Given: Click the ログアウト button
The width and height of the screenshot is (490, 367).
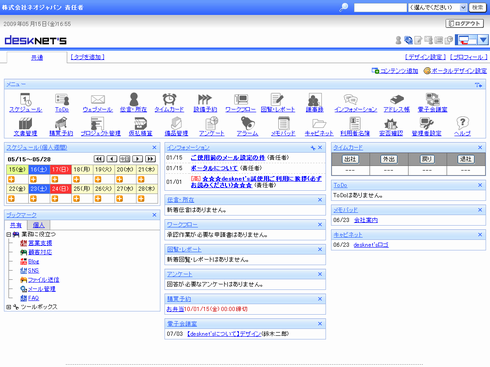Looking at the screenshot, I should coord(465,24).
